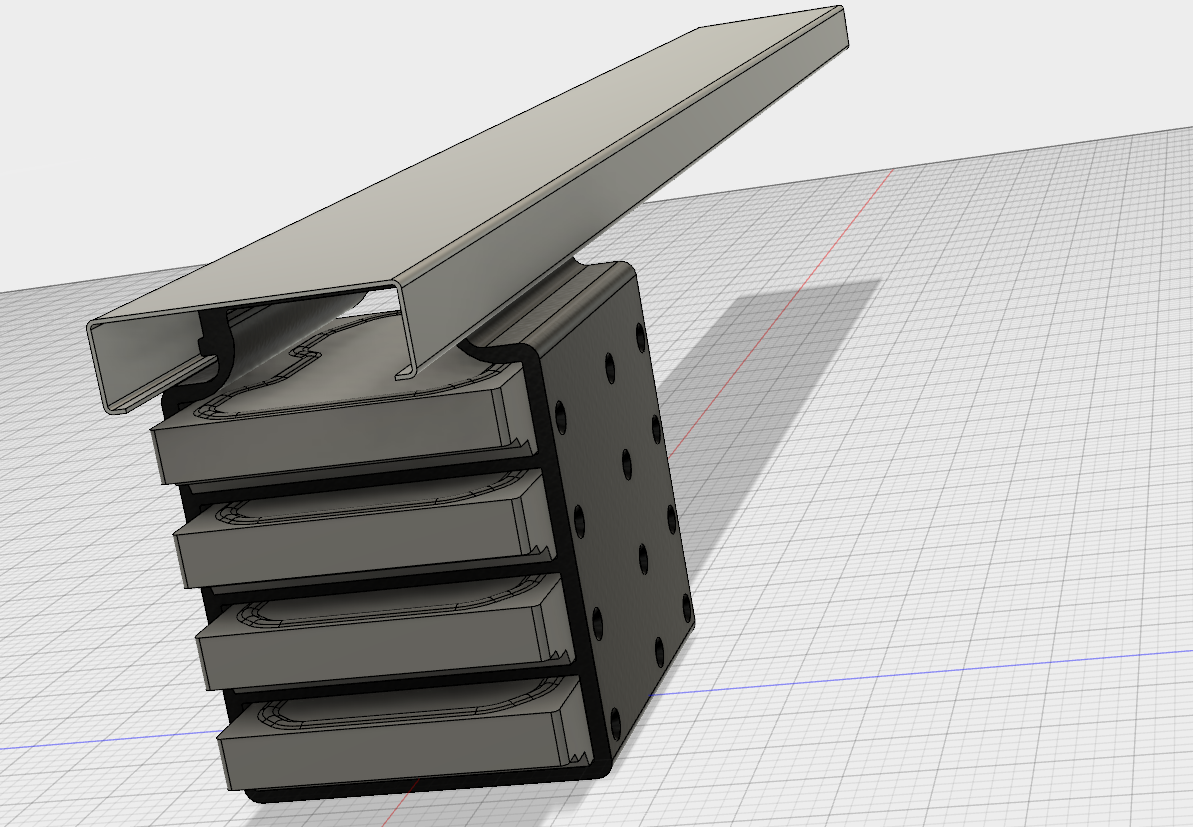The image size is (1193, 827).
Task: Select the front face of the second drive tray from top
Action: tap(354, 545)
